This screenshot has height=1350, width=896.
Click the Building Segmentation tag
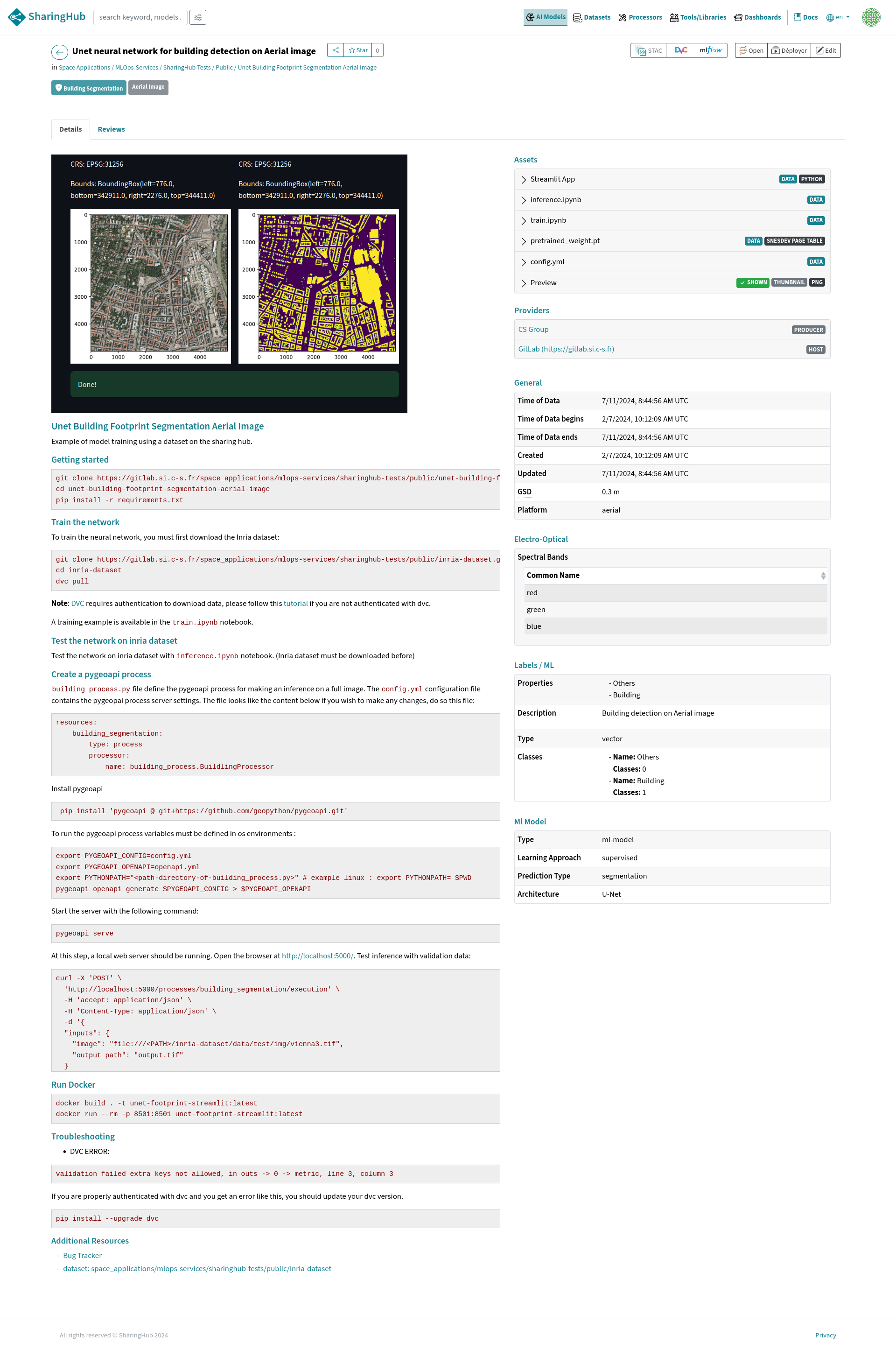[89, 87]
